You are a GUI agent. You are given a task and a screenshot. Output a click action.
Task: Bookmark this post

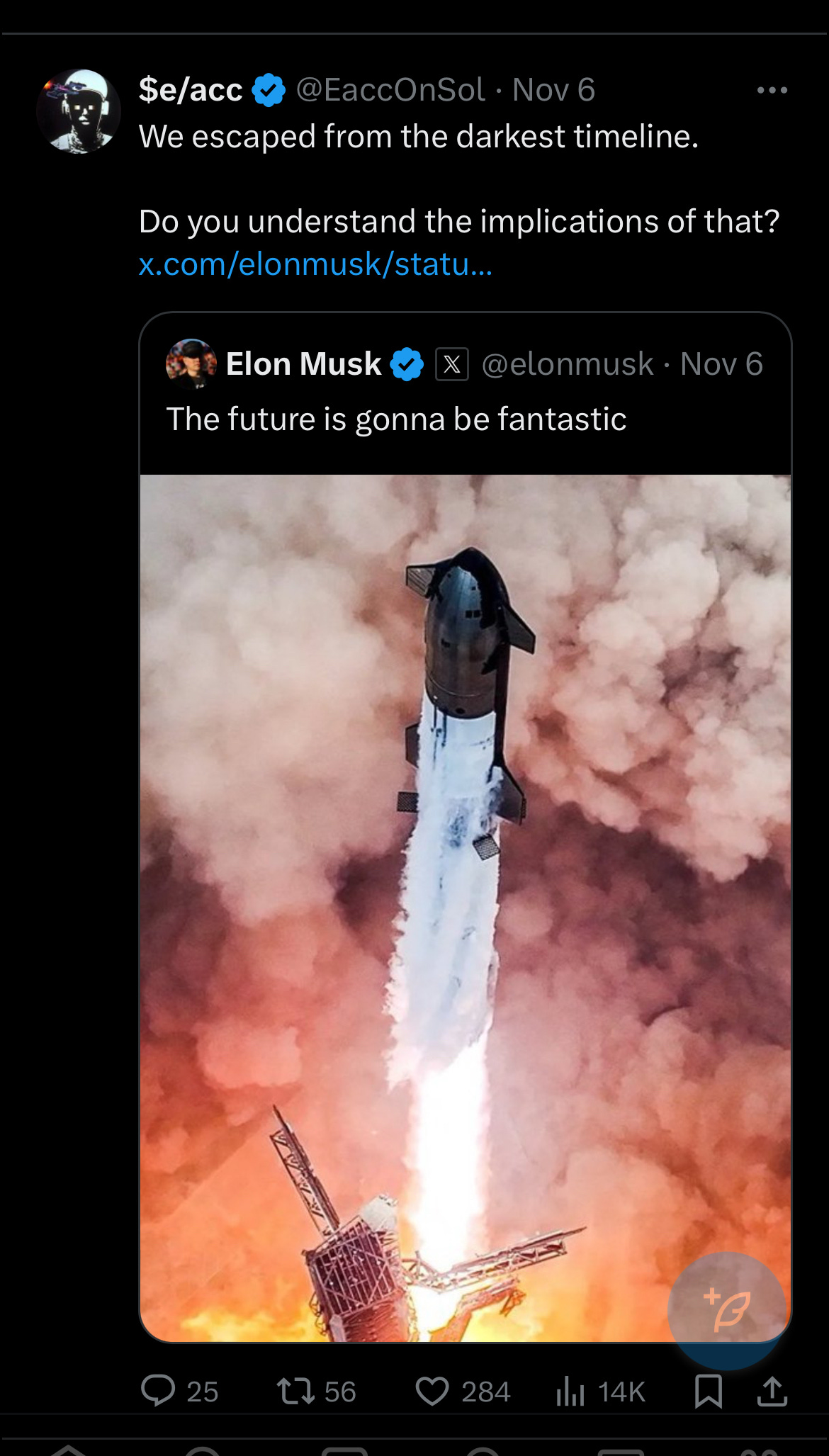click(708, 1391)
